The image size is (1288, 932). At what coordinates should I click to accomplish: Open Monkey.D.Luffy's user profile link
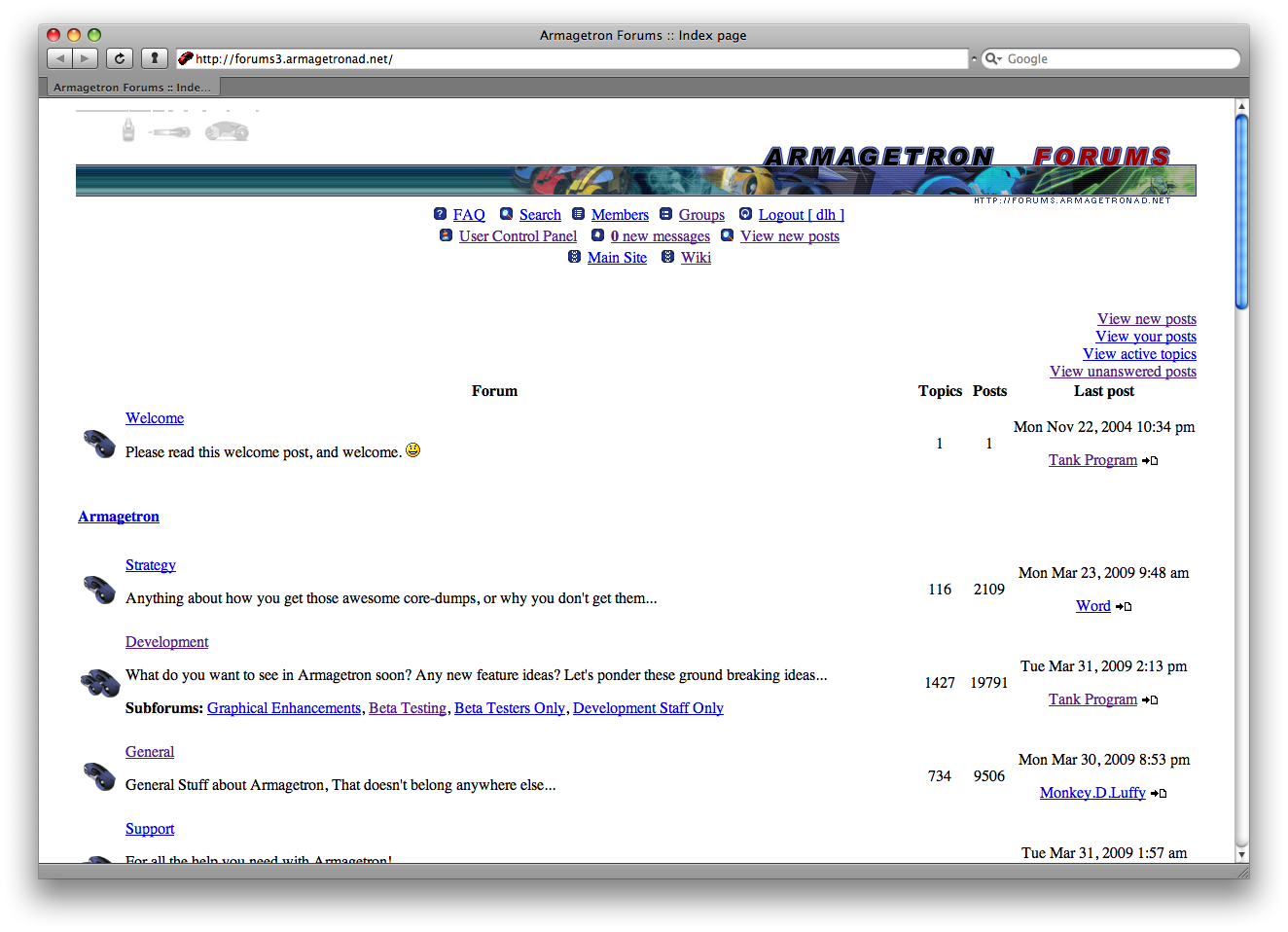coord(1092,793)
